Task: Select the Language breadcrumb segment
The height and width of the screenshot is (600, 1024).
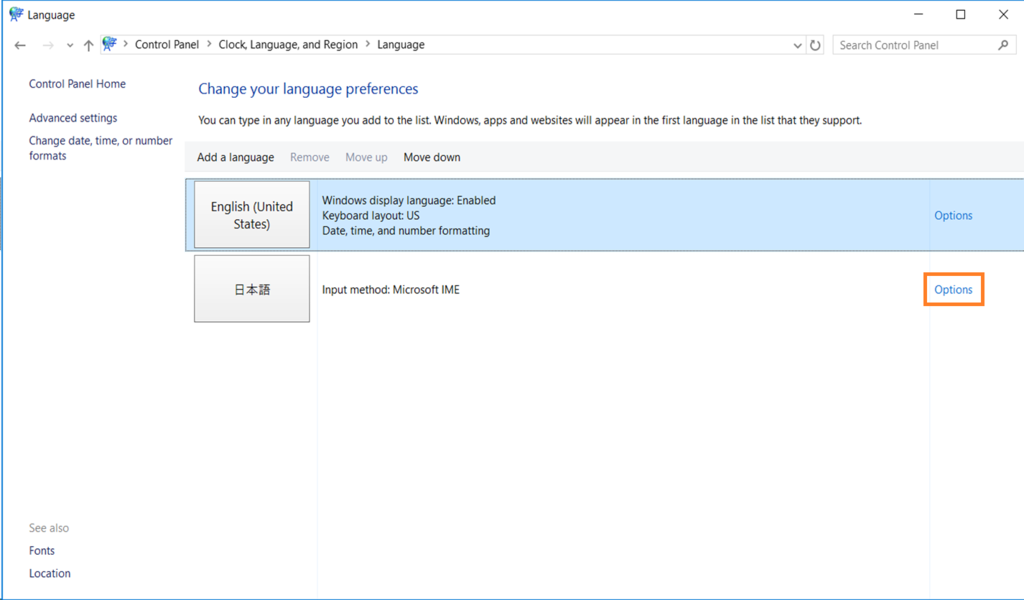Action: click(400, 44)
